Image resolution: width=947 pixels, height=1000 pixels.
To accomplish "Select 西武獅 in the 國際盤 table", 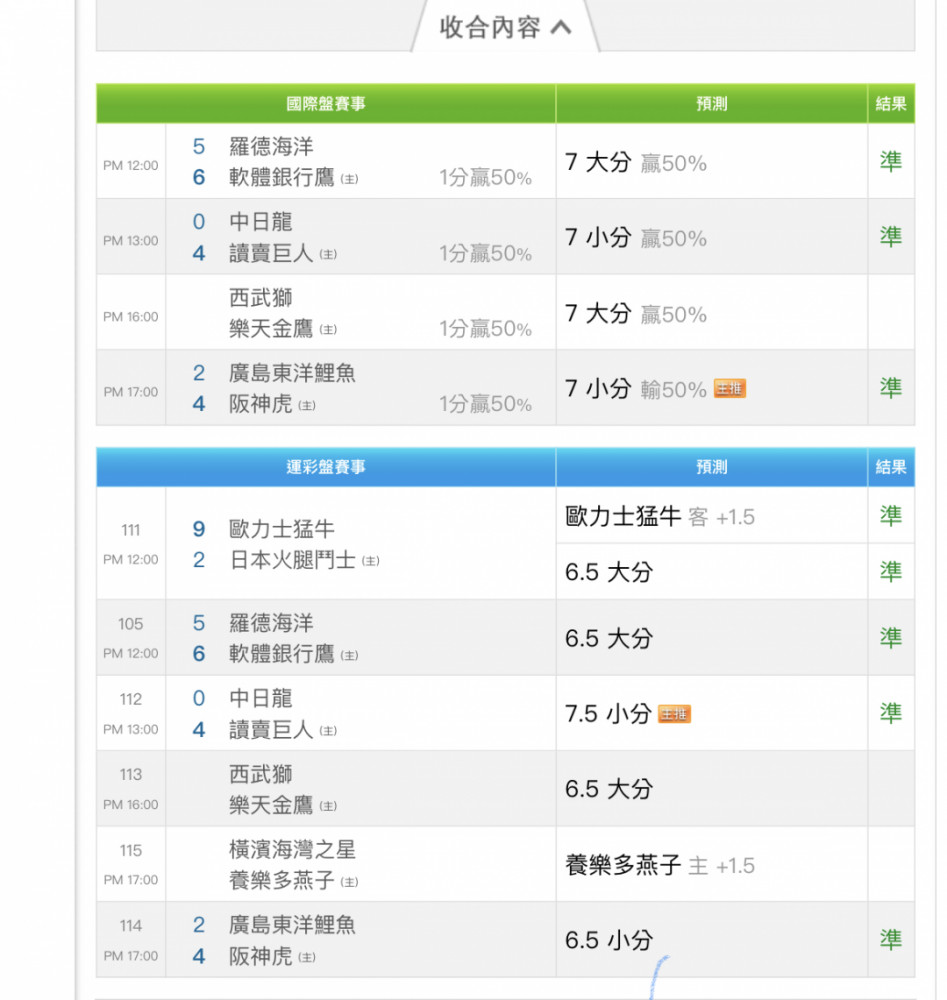I will [x=260, y=297].
